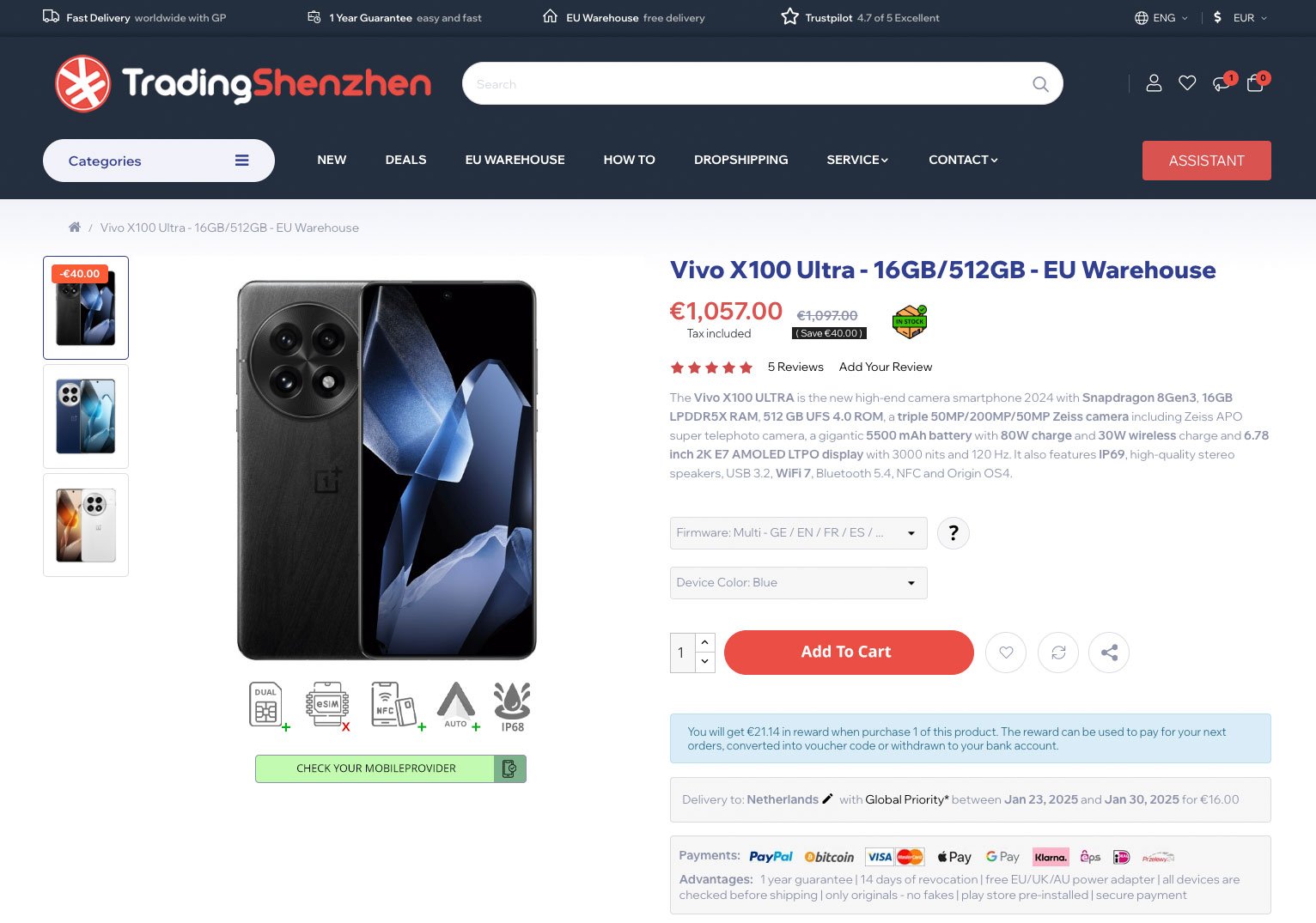Click the search magnifier icon
Screen dimensions: 1316x923
pos(1040,84)
